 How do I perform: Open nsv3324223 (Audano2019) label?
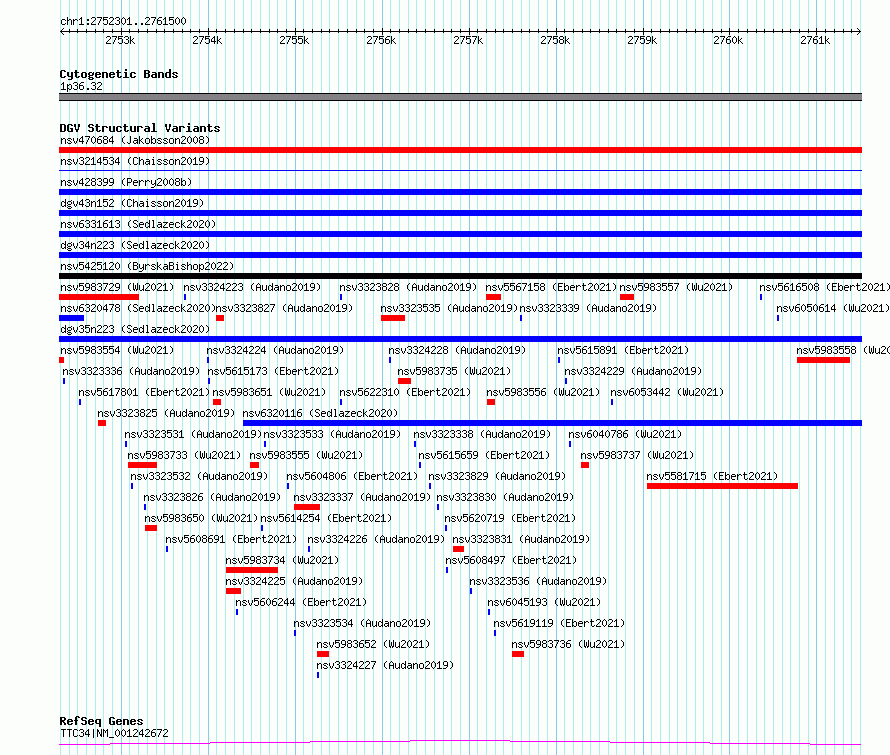[252, 287]
